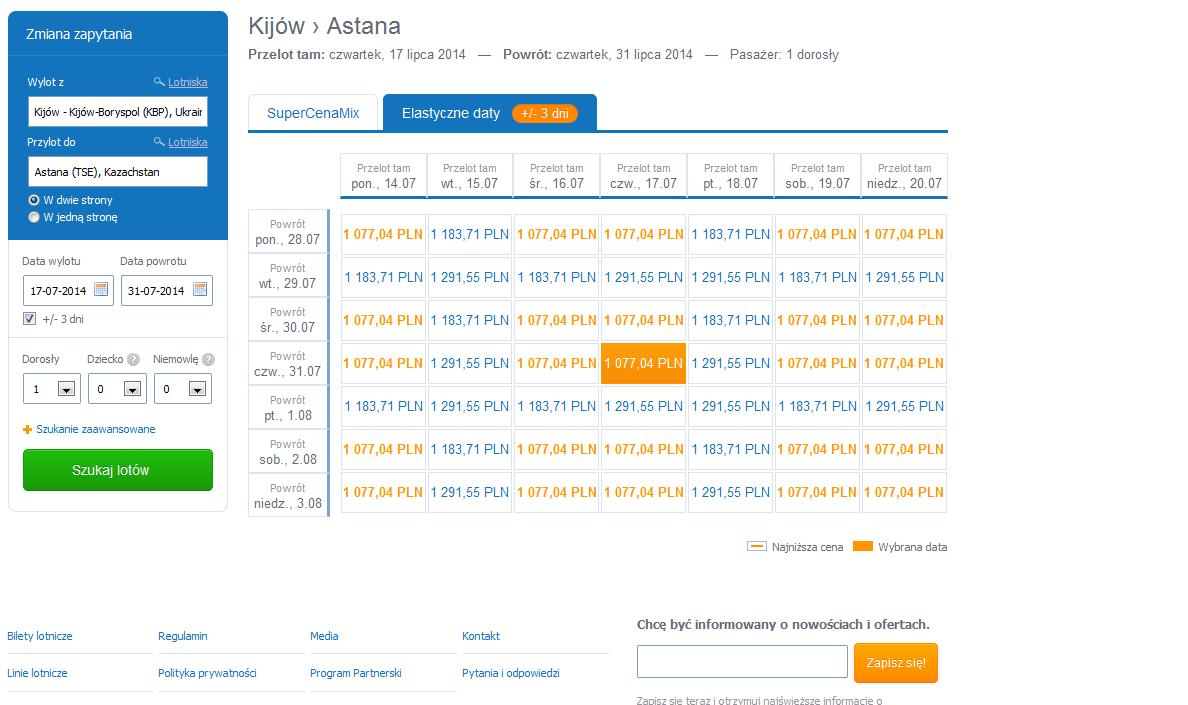
Task: Open the Lotniska link under Wylot z
Action: coord(187,82)
